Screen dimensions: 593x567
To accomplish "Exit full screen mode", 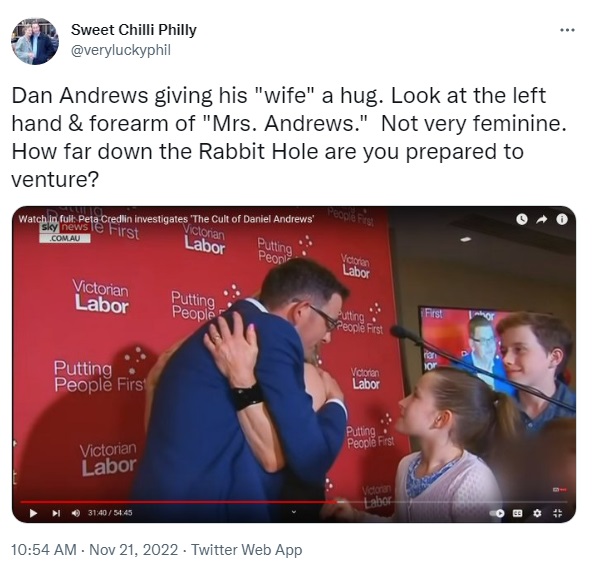I will pos(557,513).
